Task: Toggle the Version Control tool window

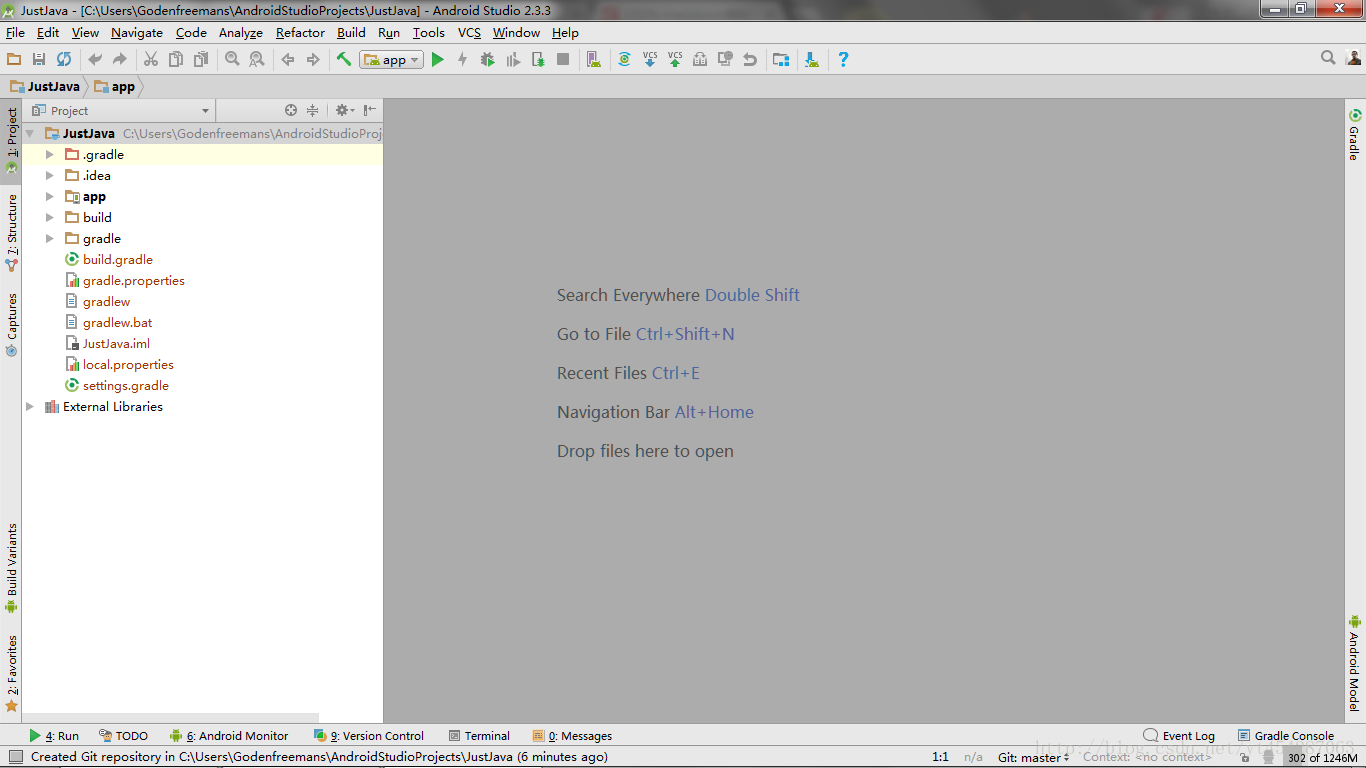Action: point(369,736)
